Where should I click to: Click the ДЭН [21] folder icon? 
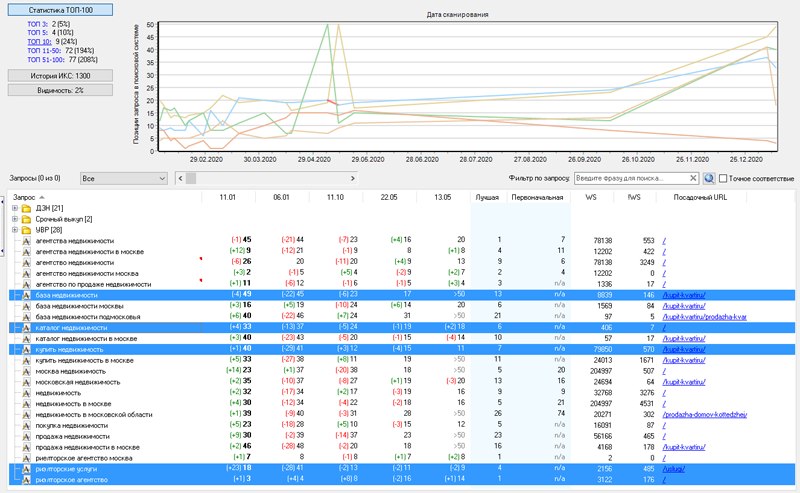click(x=26, y=208)
